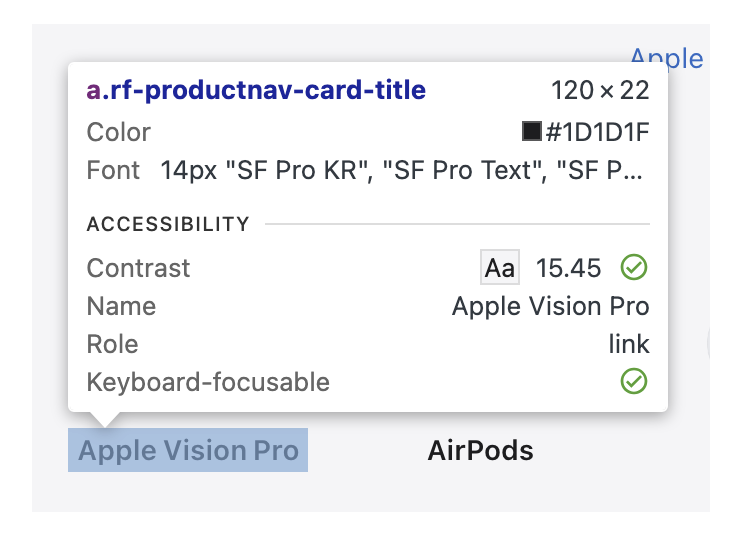Click the #1D1D1F color swatch square
The image size is (738, 542).
[x=531, y=132]
